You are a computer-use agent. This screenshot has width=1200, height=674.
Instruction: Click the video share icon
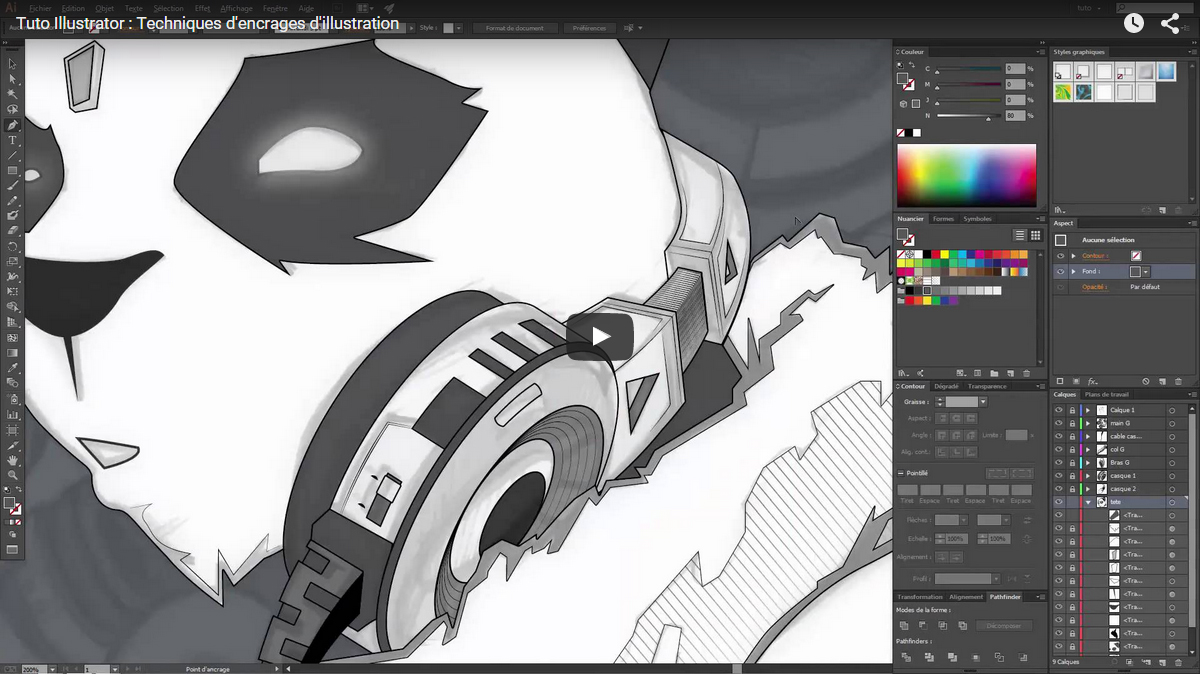[1170, 23]
